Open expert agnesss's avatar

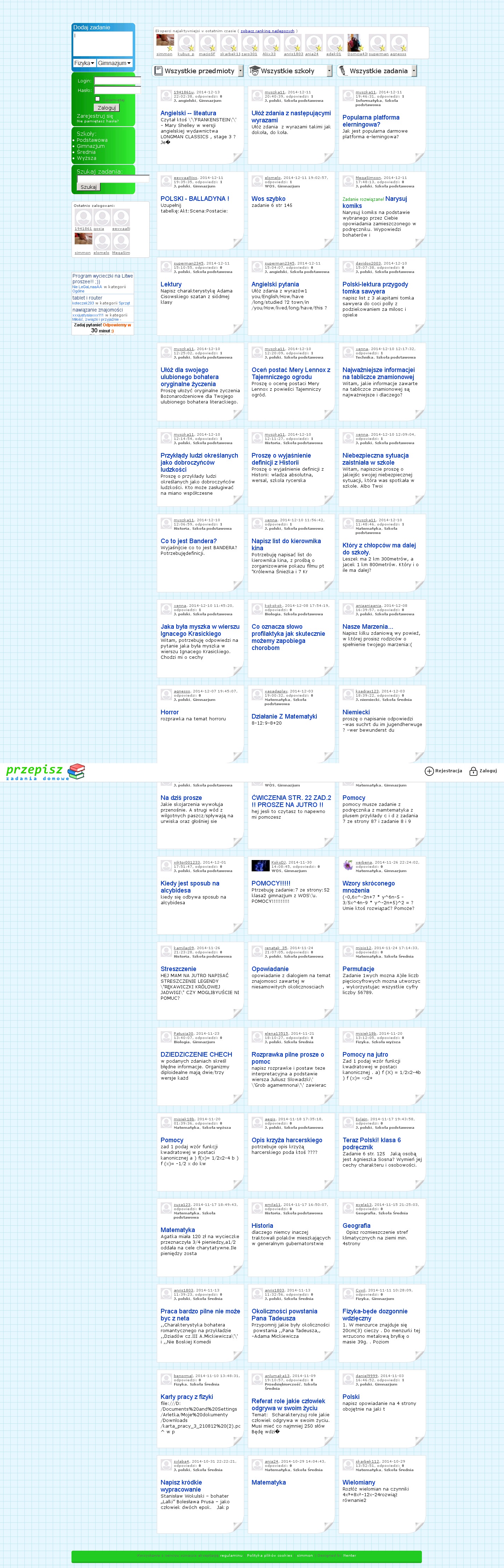tap(399, 42)
